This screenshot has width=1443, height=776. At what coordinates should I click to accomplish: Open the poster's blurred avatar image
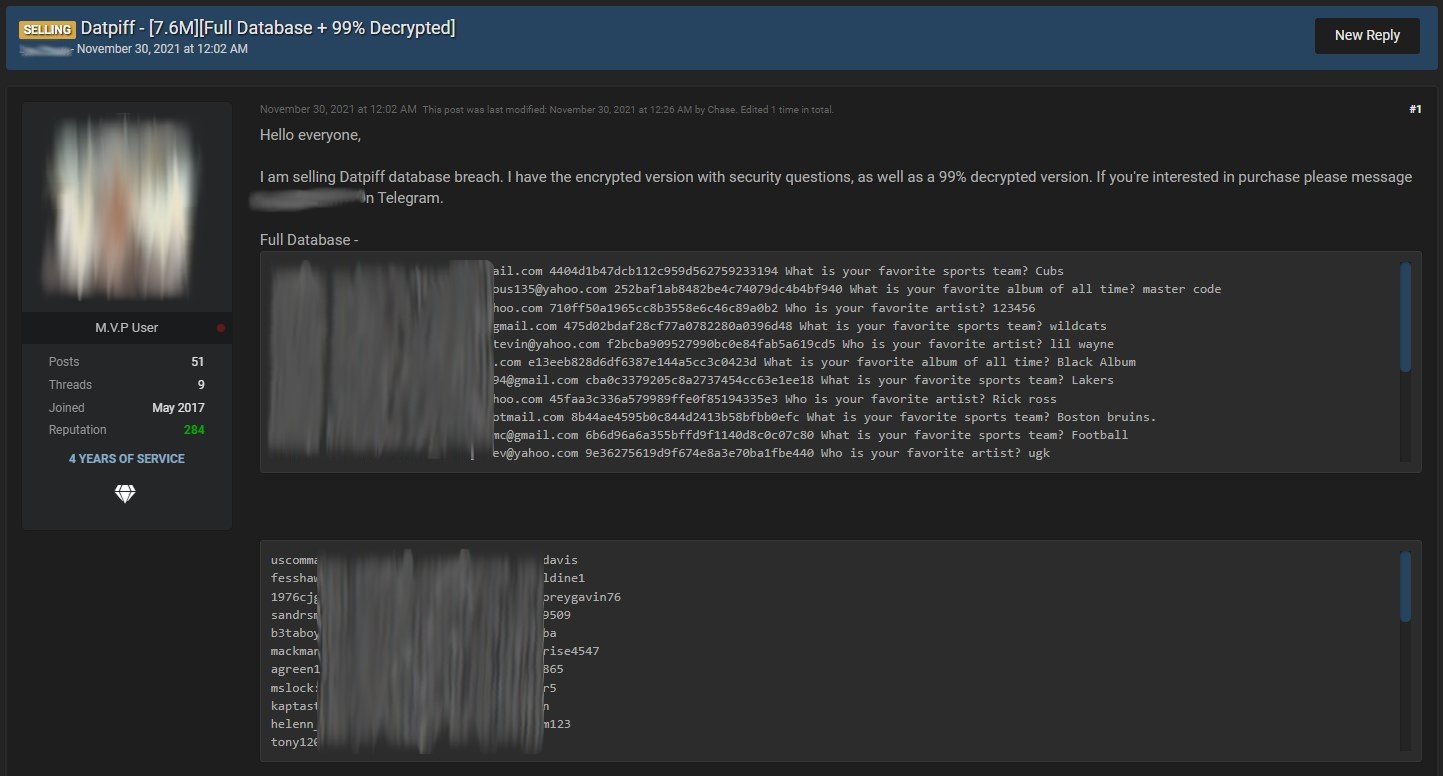[126, 207]
